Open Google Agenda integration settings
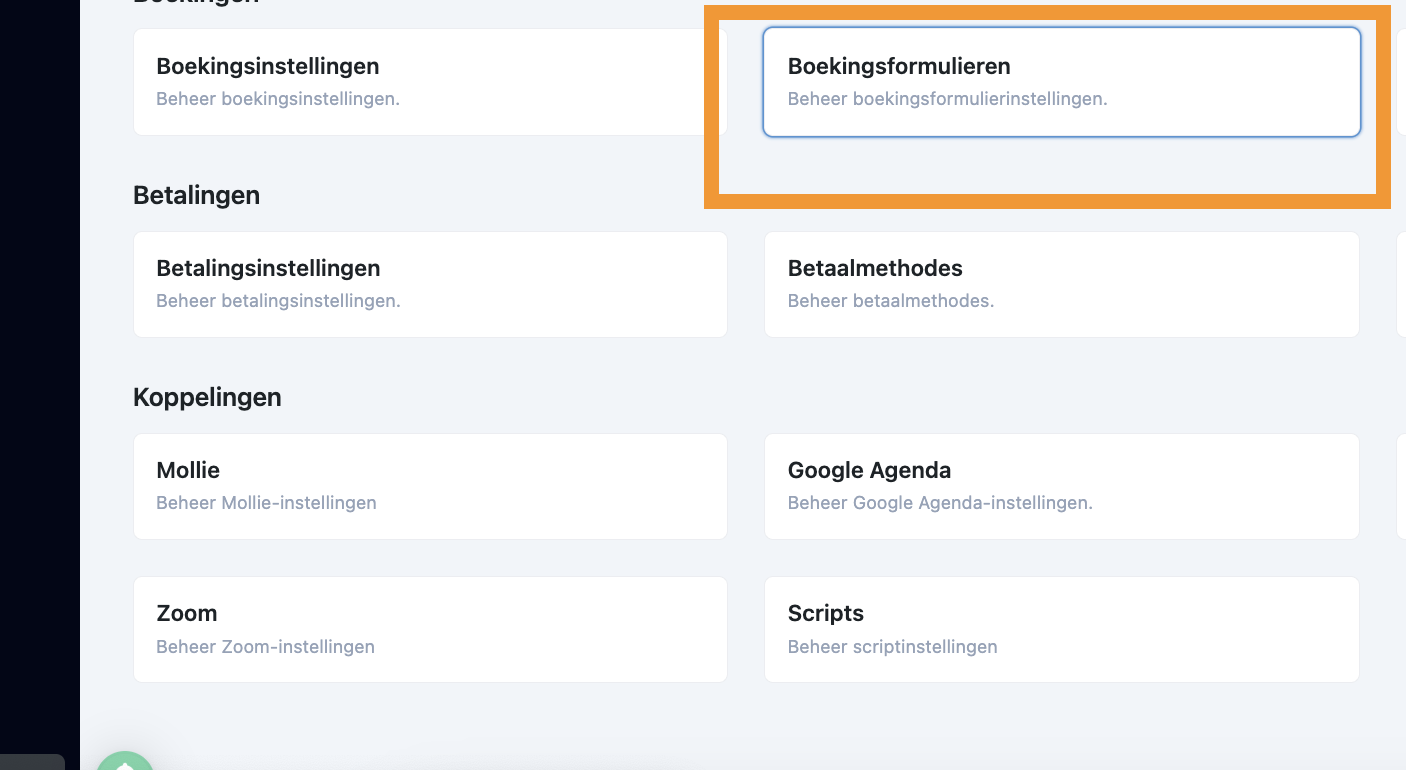Viewport: 1406px width, 770px height. (1061, 486)
